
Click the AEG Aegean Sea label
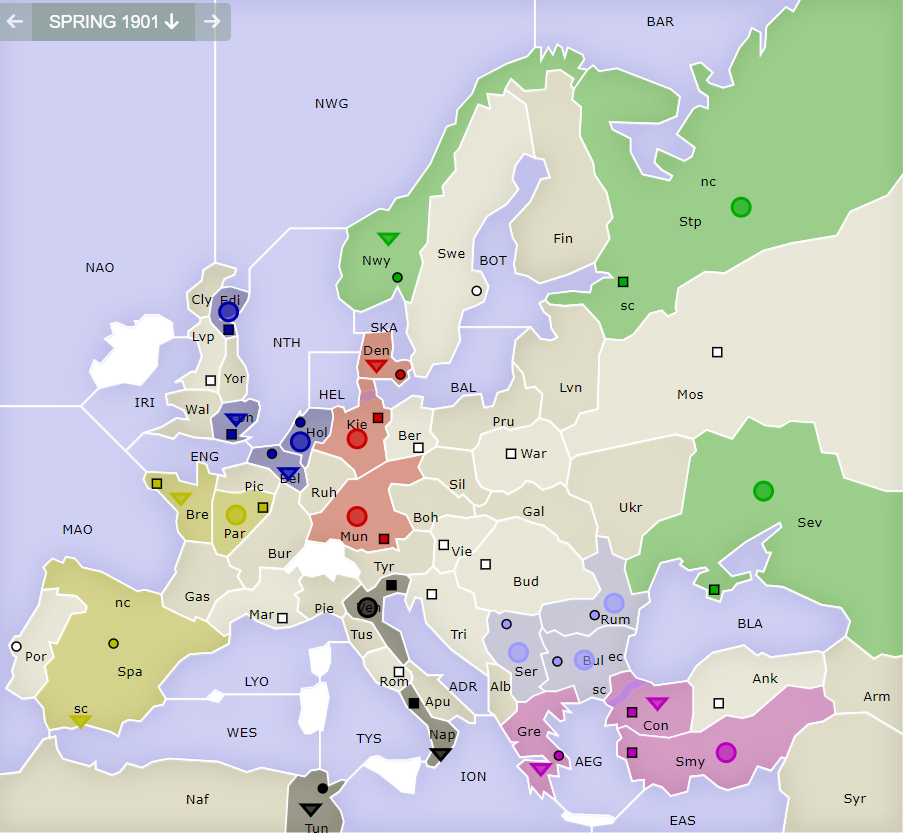589,762
